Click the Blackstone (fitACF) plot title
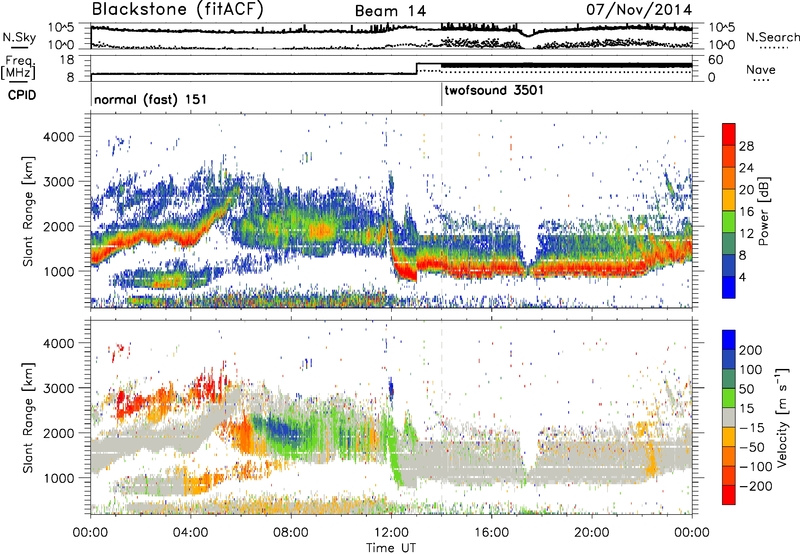The height and width of the screenshot is (554, 800). 178,10
